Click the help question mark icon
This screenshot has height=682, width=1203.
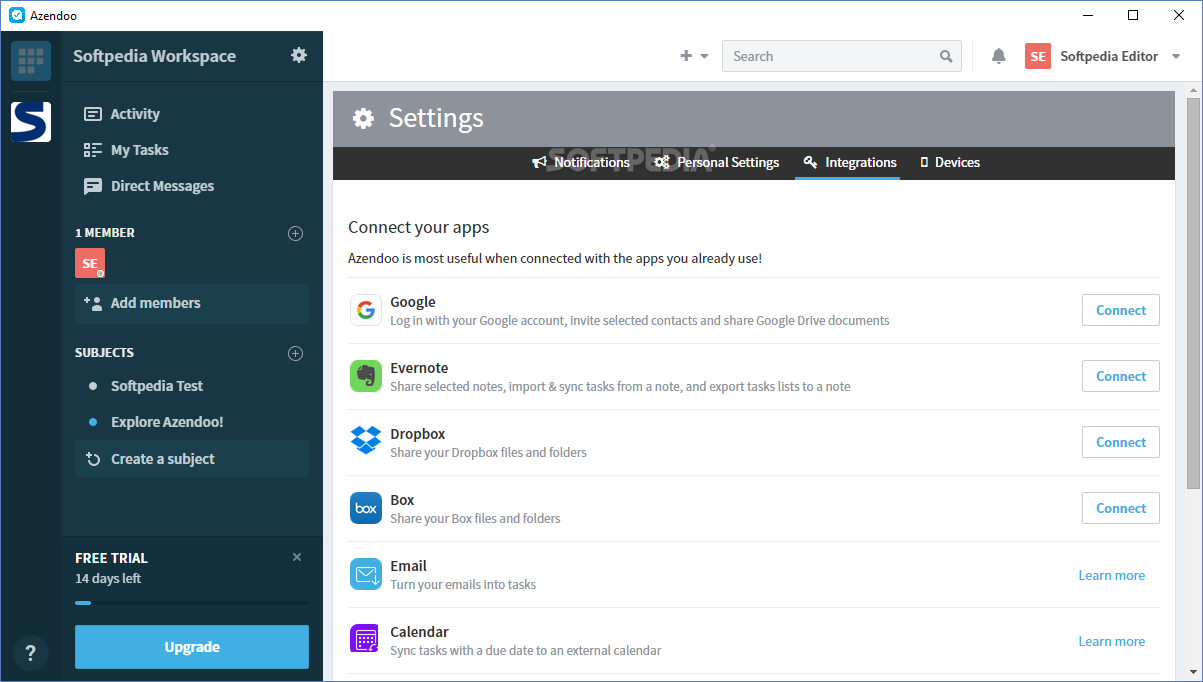tap(31, 653)
